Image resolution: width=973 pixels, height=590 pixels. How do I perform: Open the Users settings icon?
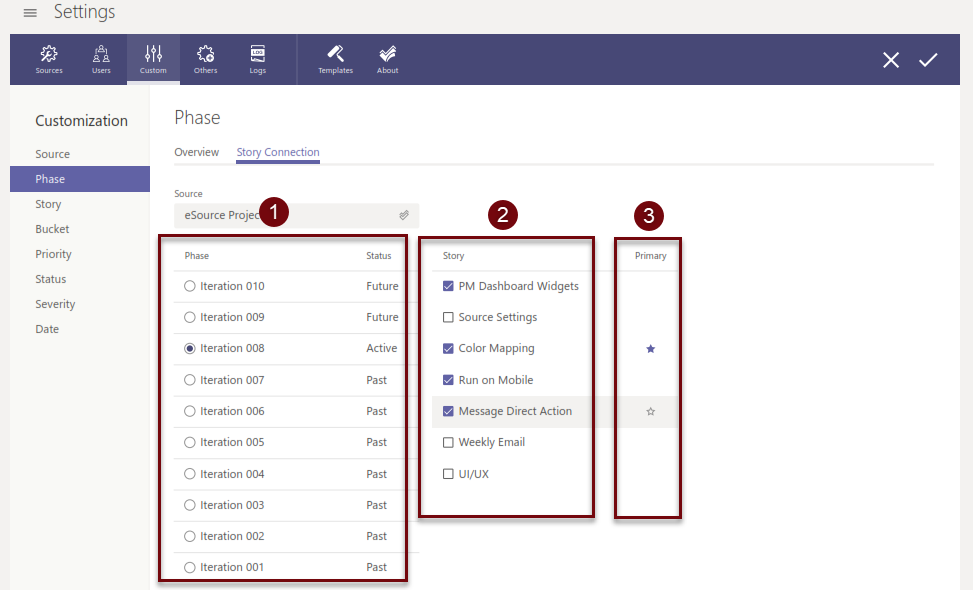[x=101, y=59]
